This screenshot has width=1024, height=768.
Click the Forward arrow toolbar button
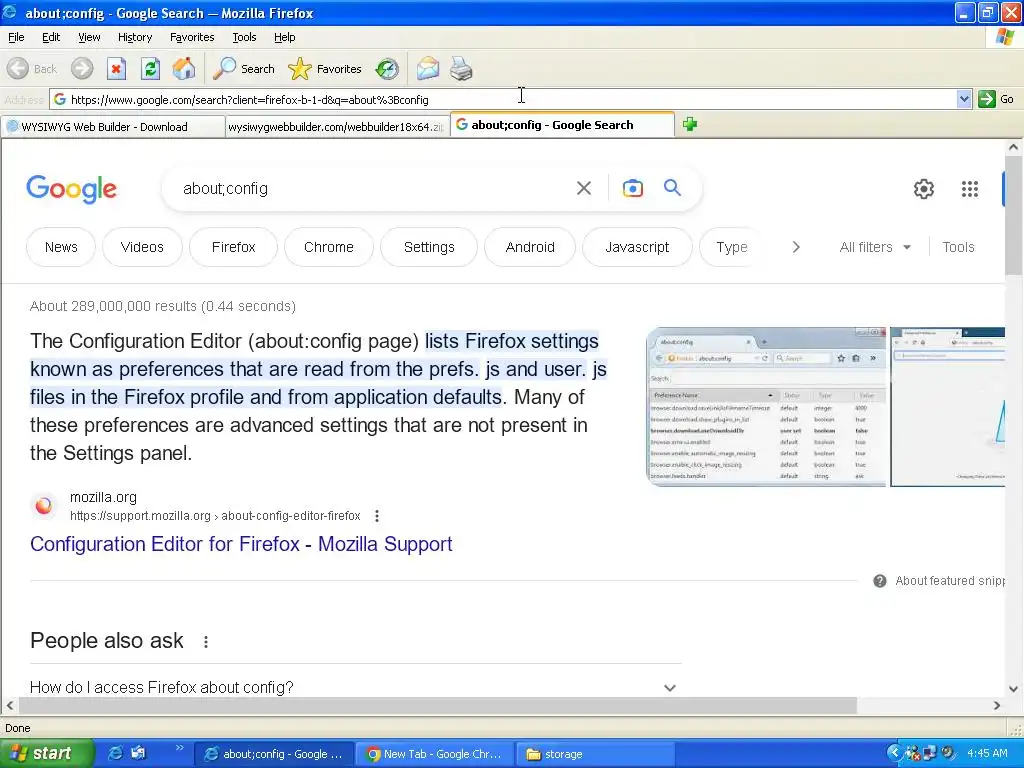[82, 69]
